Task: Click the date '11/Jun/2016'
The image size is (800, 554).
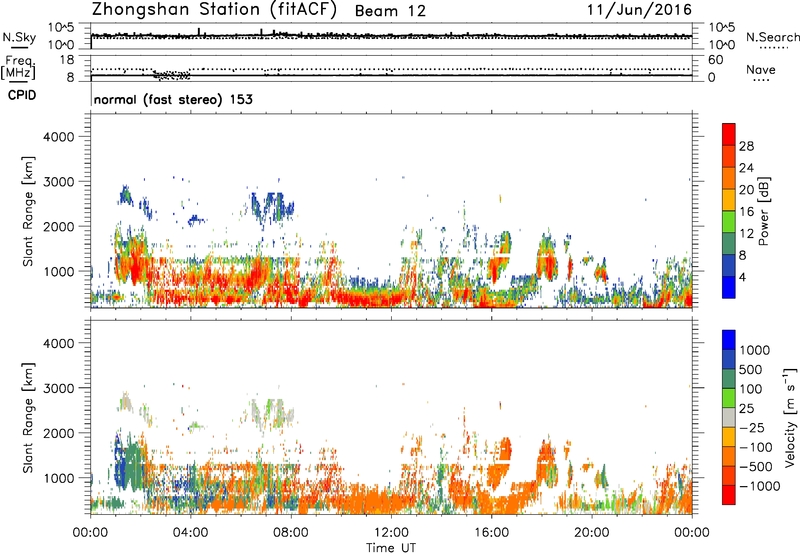Action: 639,10
